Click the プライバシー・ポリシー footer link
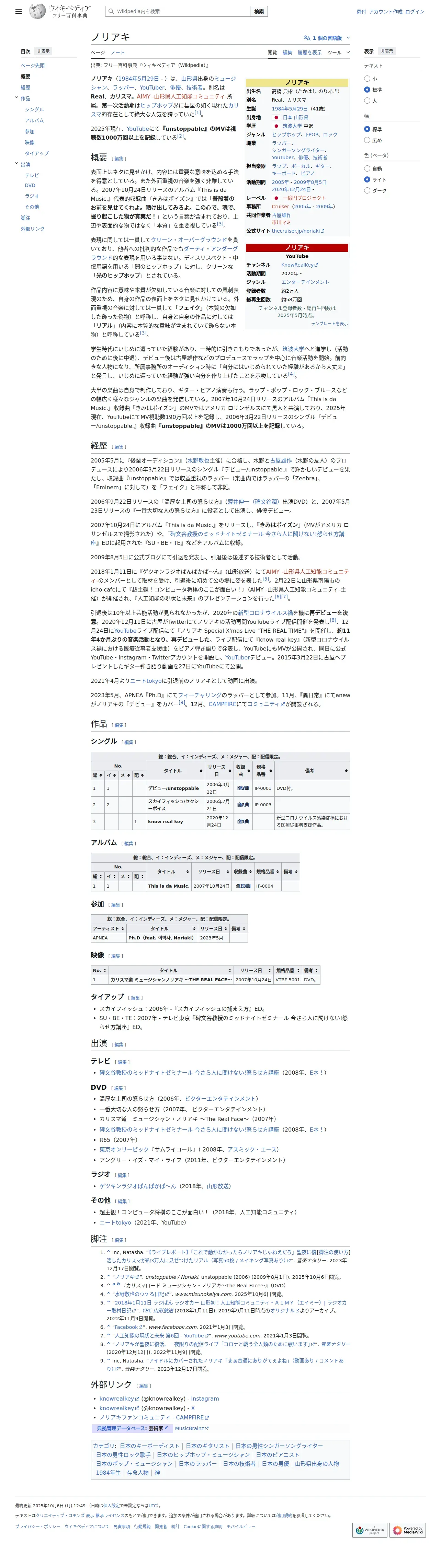The image size is (441, 1568). [38, 1526]
